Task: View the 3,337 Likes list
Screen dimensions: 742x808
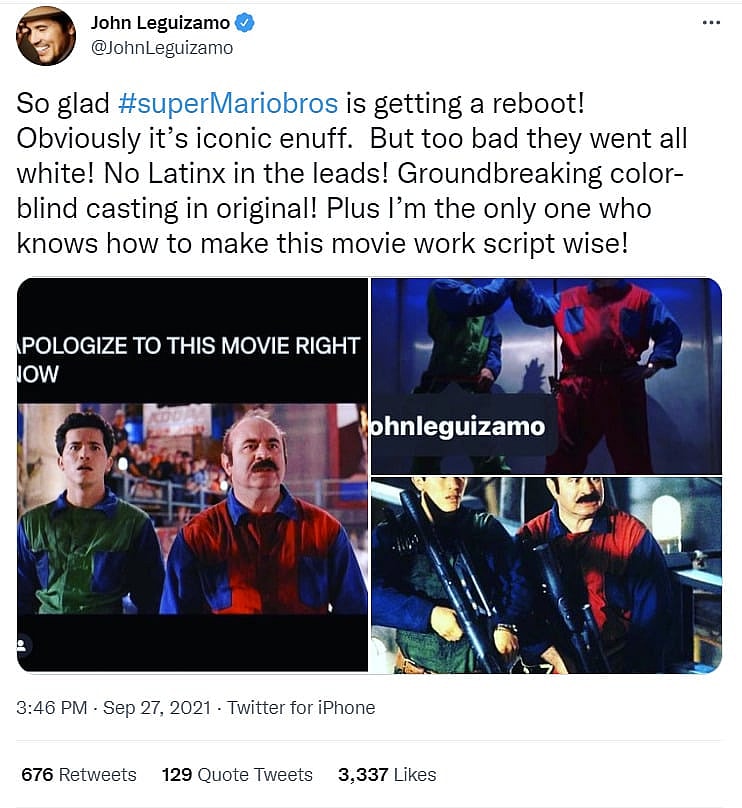Action: tap(387, 775)
